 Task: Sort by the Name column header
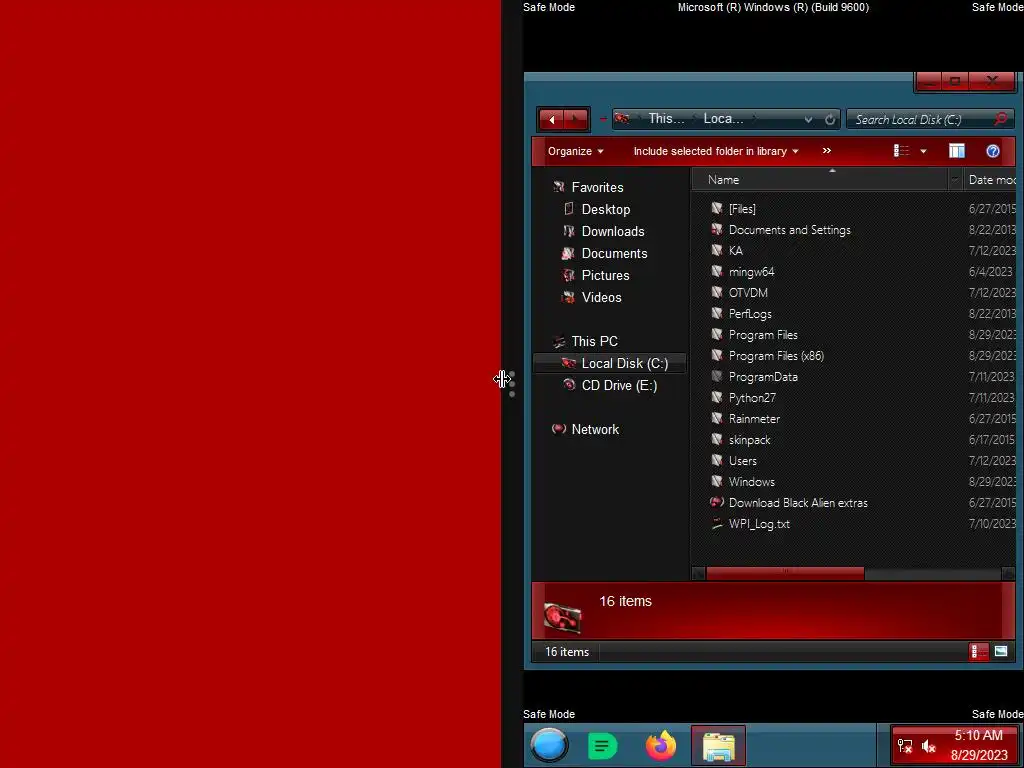819,180
